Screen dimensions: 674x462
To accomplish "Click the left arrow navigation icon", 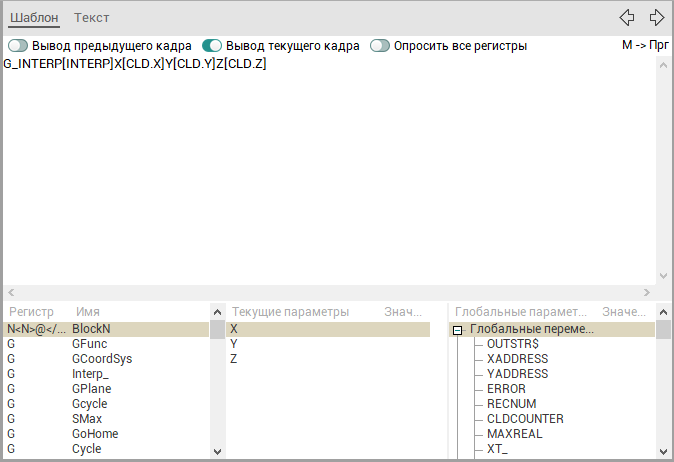I will [627, 17].
